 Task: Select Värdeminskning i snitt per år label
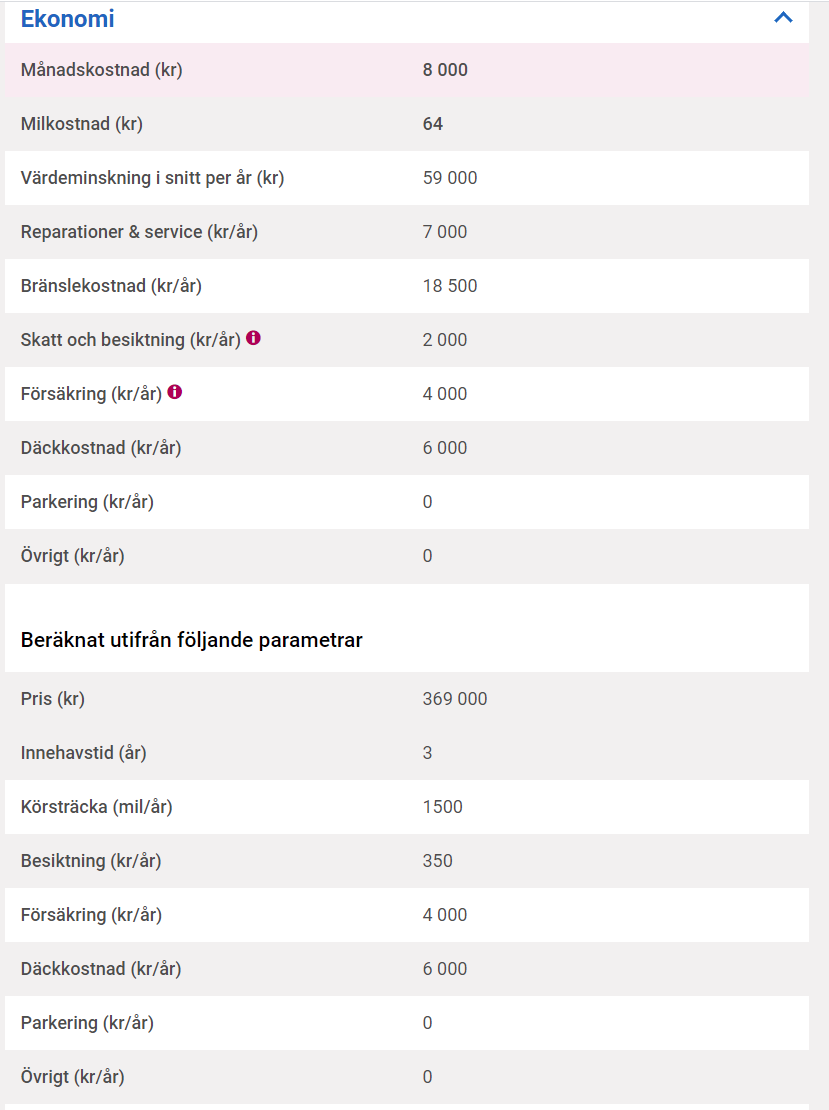pyautogui.click(x=152, y=178)
